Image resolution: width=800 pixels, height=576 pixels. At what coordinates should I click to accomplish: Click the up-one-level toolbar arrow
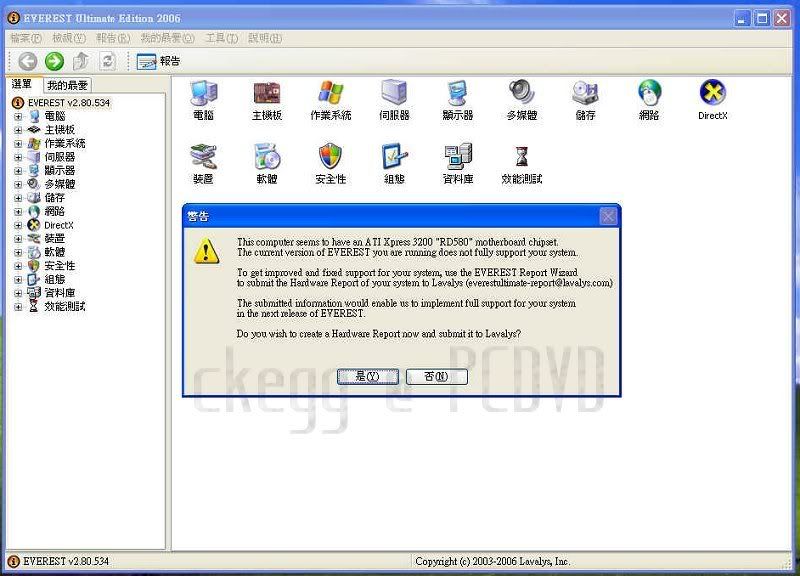point(81,61)
